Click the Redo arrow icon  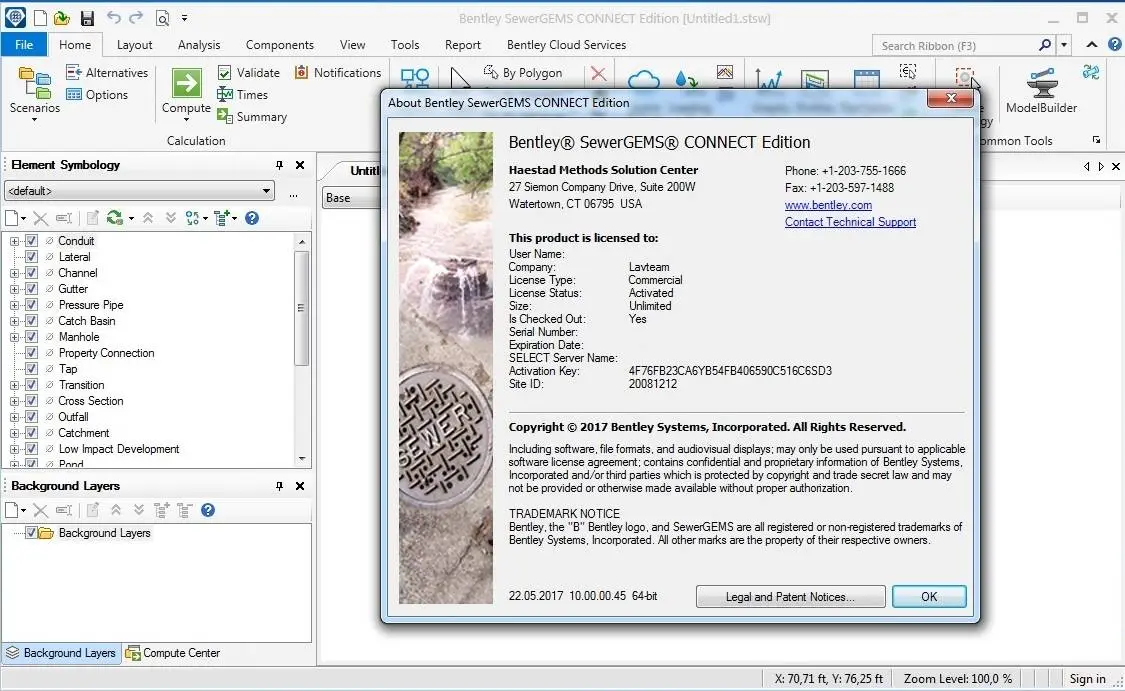pyautogui.click(x=136, y=17)
